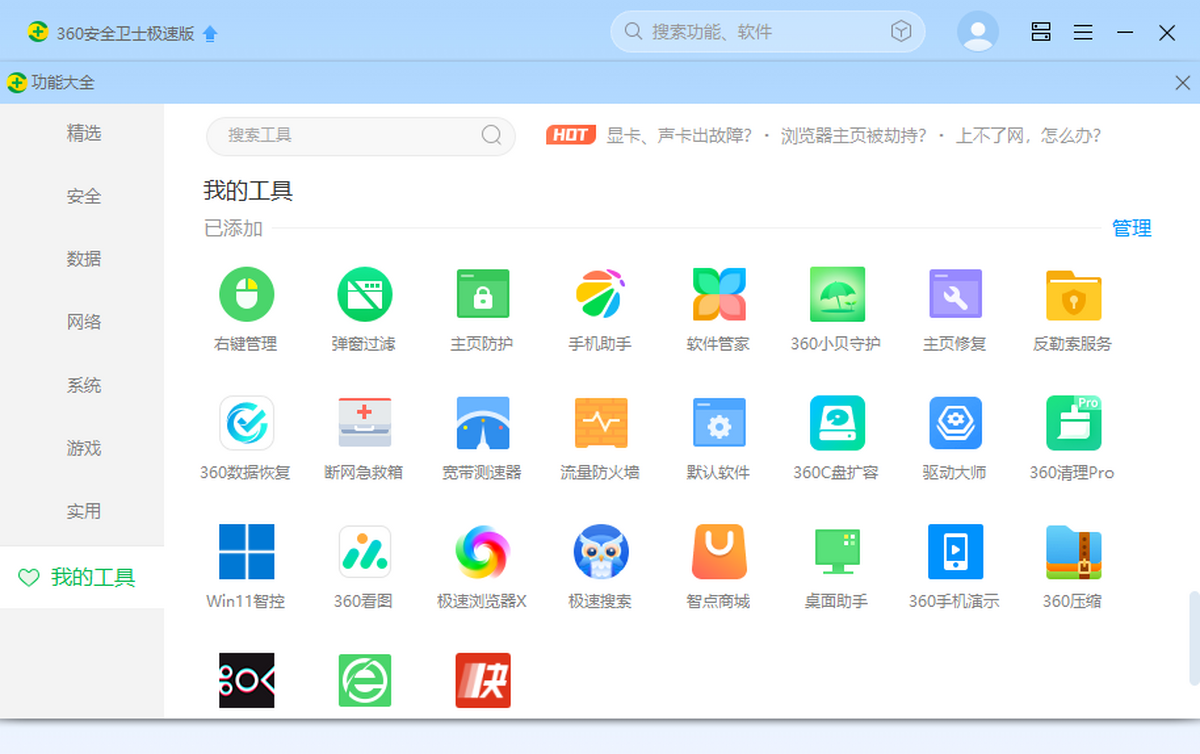Focus the 搜索工具 search field

(350, 135)
